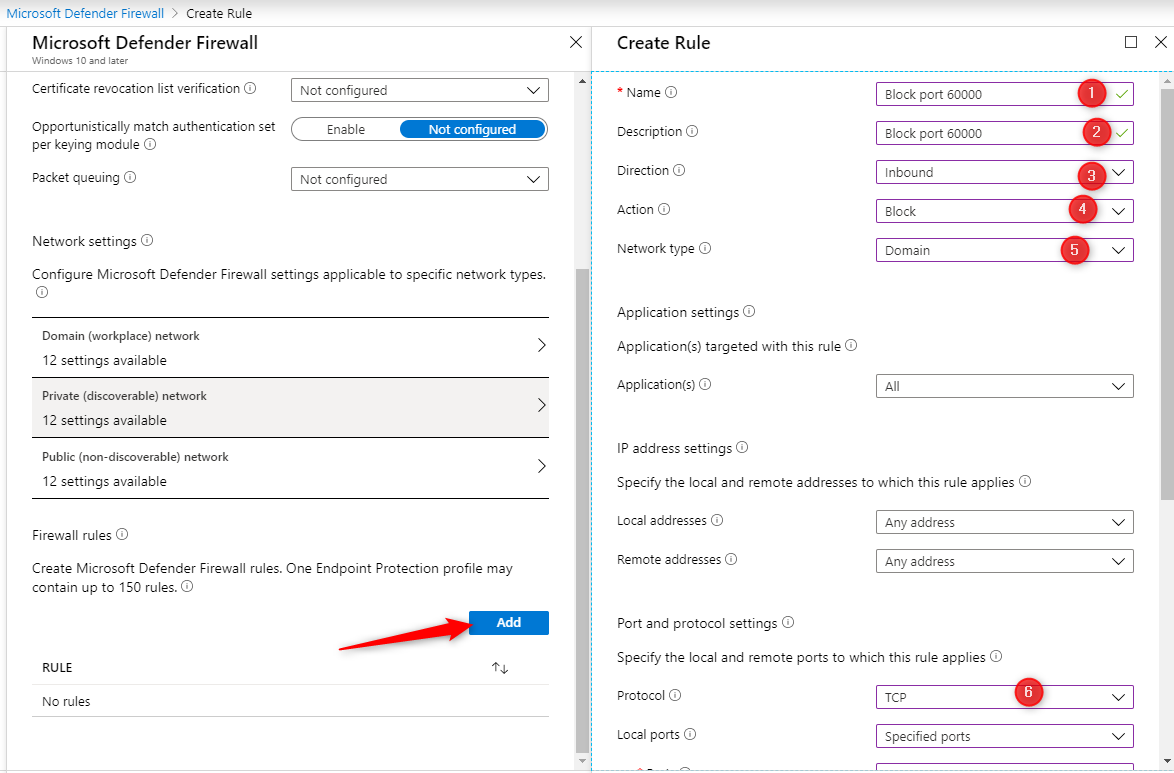The image size is (1174, 773).
Task: Open Action info icon
Action: coord(663,209)
